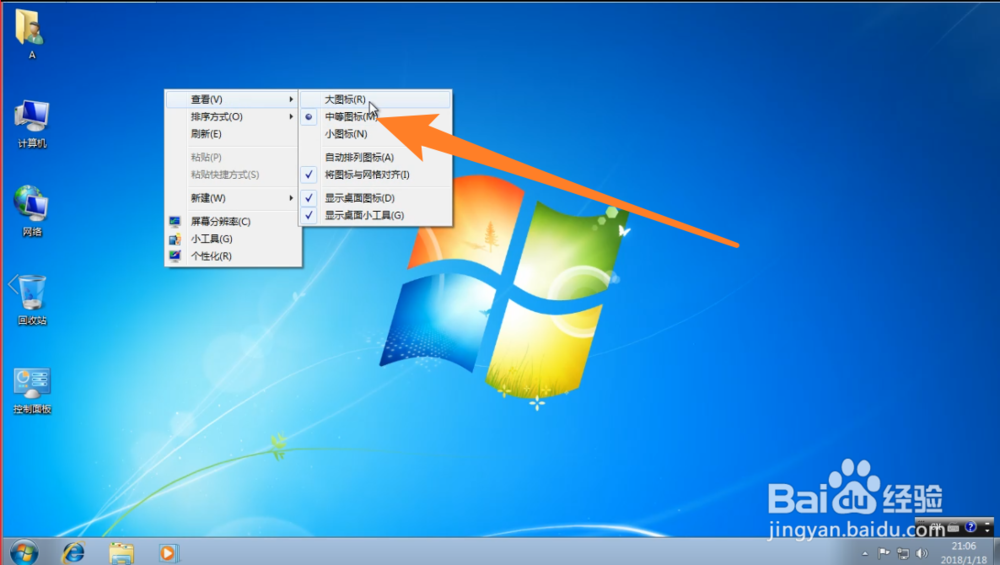This screenshot has width=1000, height=565.
Task: Click the monitor icon beside 屏幕分辨率(C)
Action: click(175, 221)
